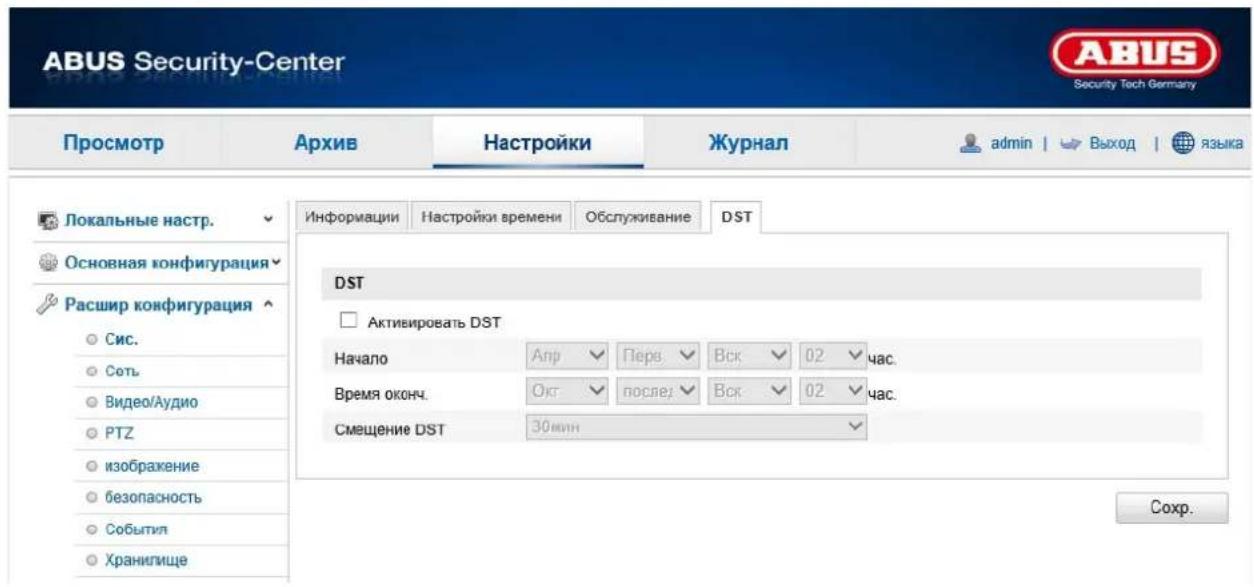This screenshot has width=1254, height=587.
Task: Select Хранилище in the sidebar
Action: (x=147, y=561)
